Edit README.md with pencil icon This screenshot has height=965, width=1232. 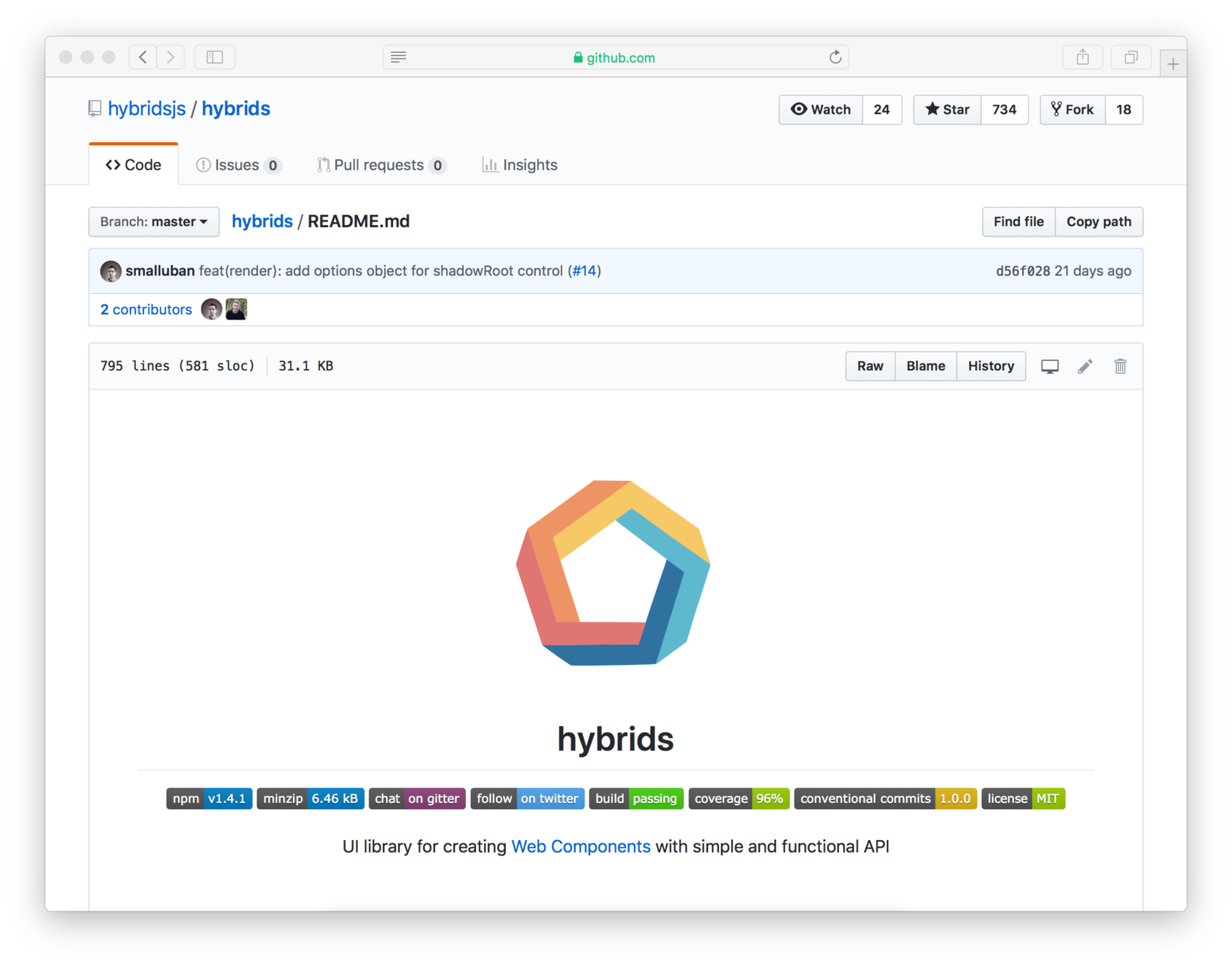click(1085, 367)
